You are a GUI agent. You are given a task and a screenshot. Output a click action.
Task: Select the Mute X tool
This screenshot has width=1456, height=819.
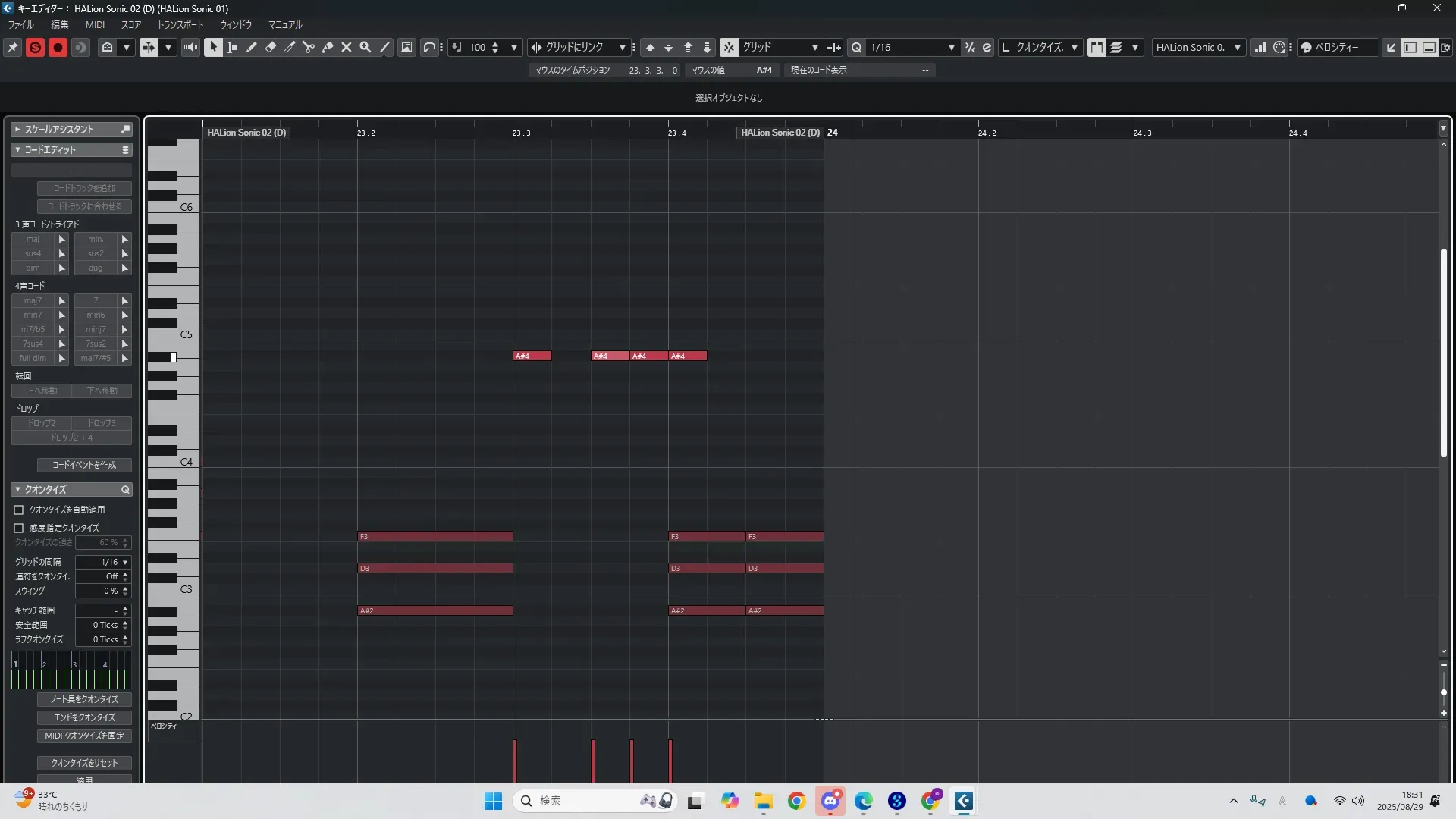pos(347,47)
